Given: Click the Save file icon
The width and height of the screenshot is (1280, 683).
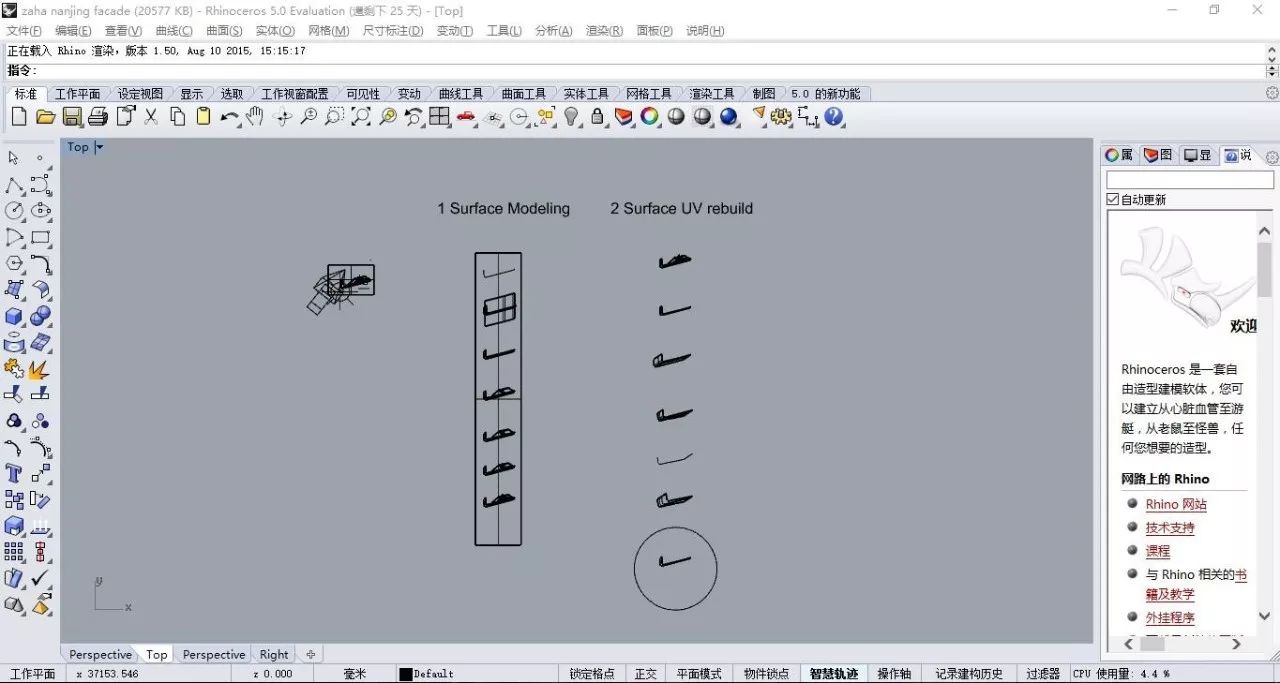Looking at the screenshot, I should (x=72, y=117).
